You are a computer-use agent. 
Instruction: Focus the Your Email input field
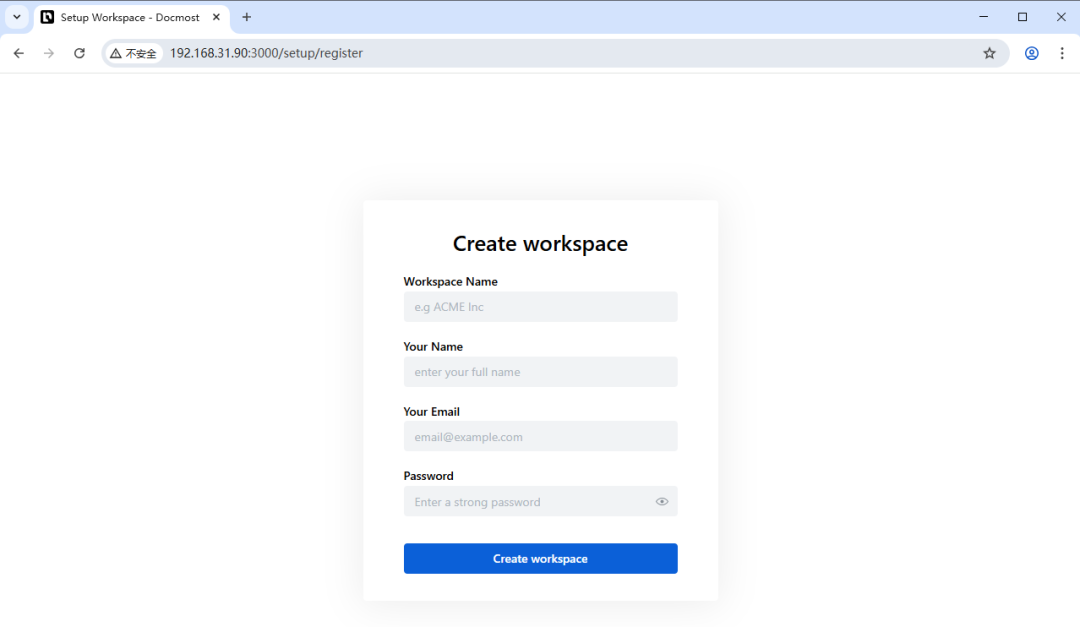540,436
